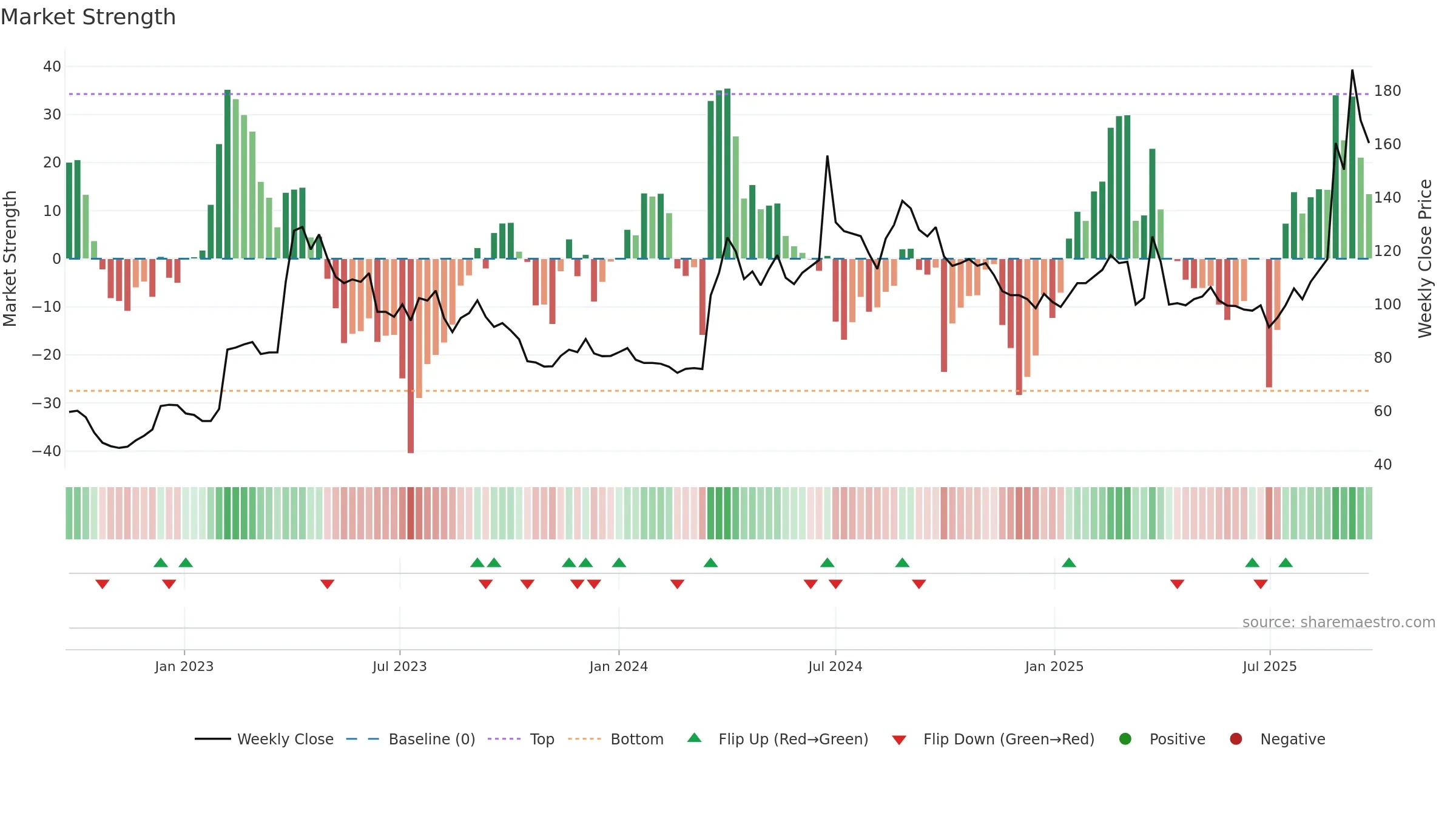Toggle the Baseline (0) legend entry

click(410, 739)
